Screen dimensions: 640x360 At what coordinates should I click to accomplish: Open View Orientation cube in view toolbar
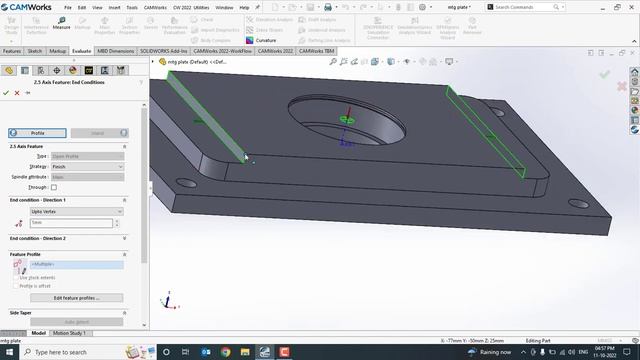(x=375, y=62)
